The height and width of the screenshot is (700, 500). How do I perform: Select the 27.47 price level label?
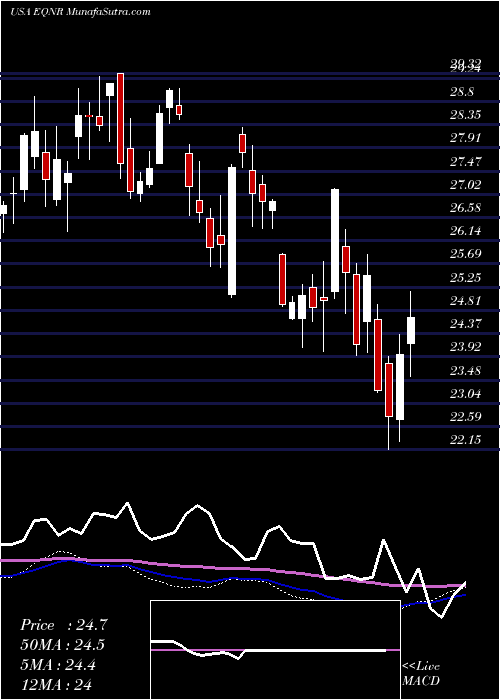465,161
